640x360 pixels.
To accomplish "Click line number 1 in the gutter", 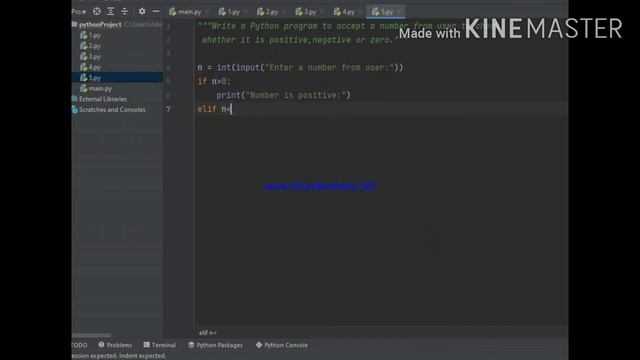I will (168, 26).
